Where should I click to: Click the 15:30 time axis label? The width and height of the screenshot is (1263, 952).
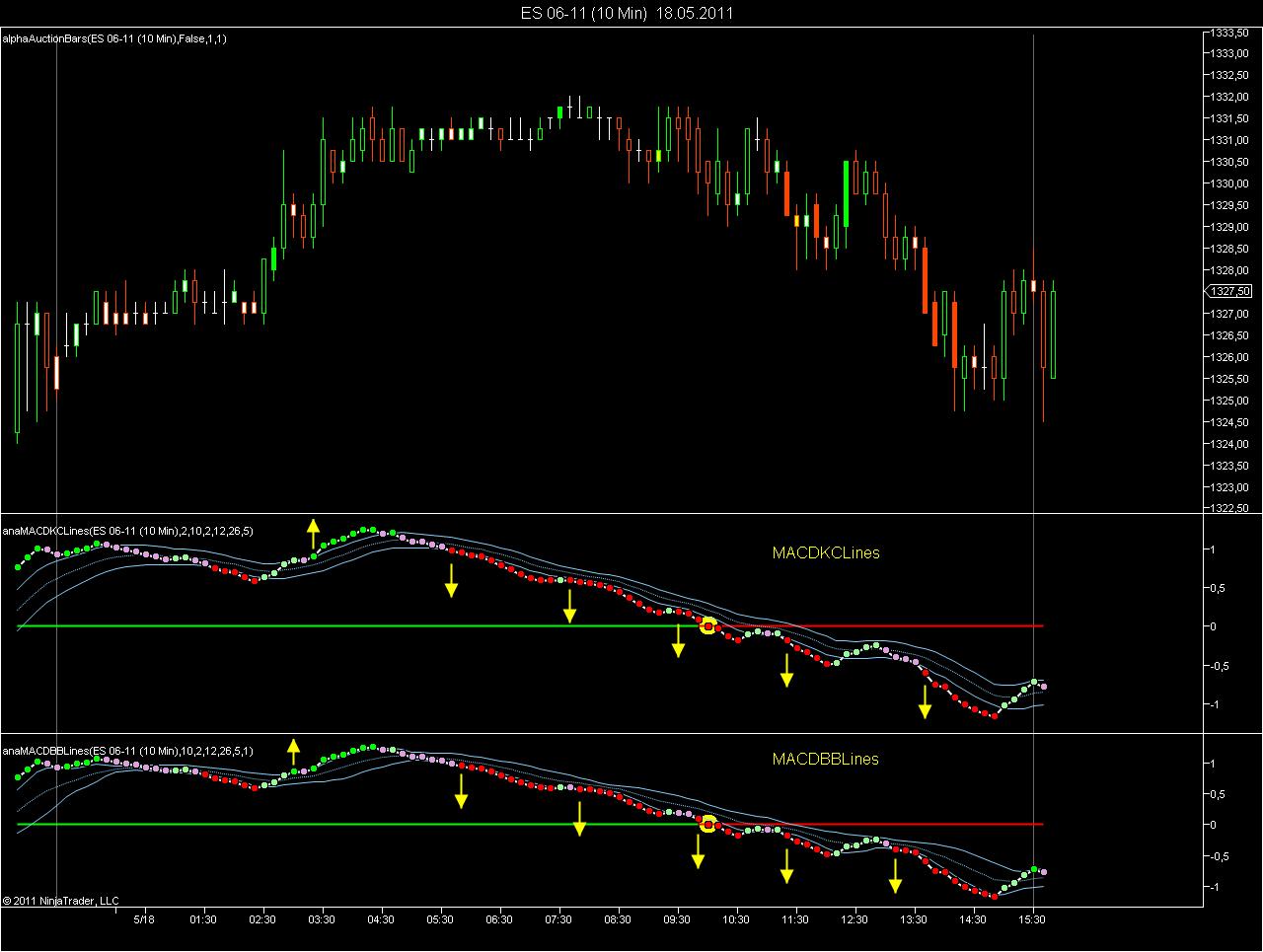(1032, 919)
